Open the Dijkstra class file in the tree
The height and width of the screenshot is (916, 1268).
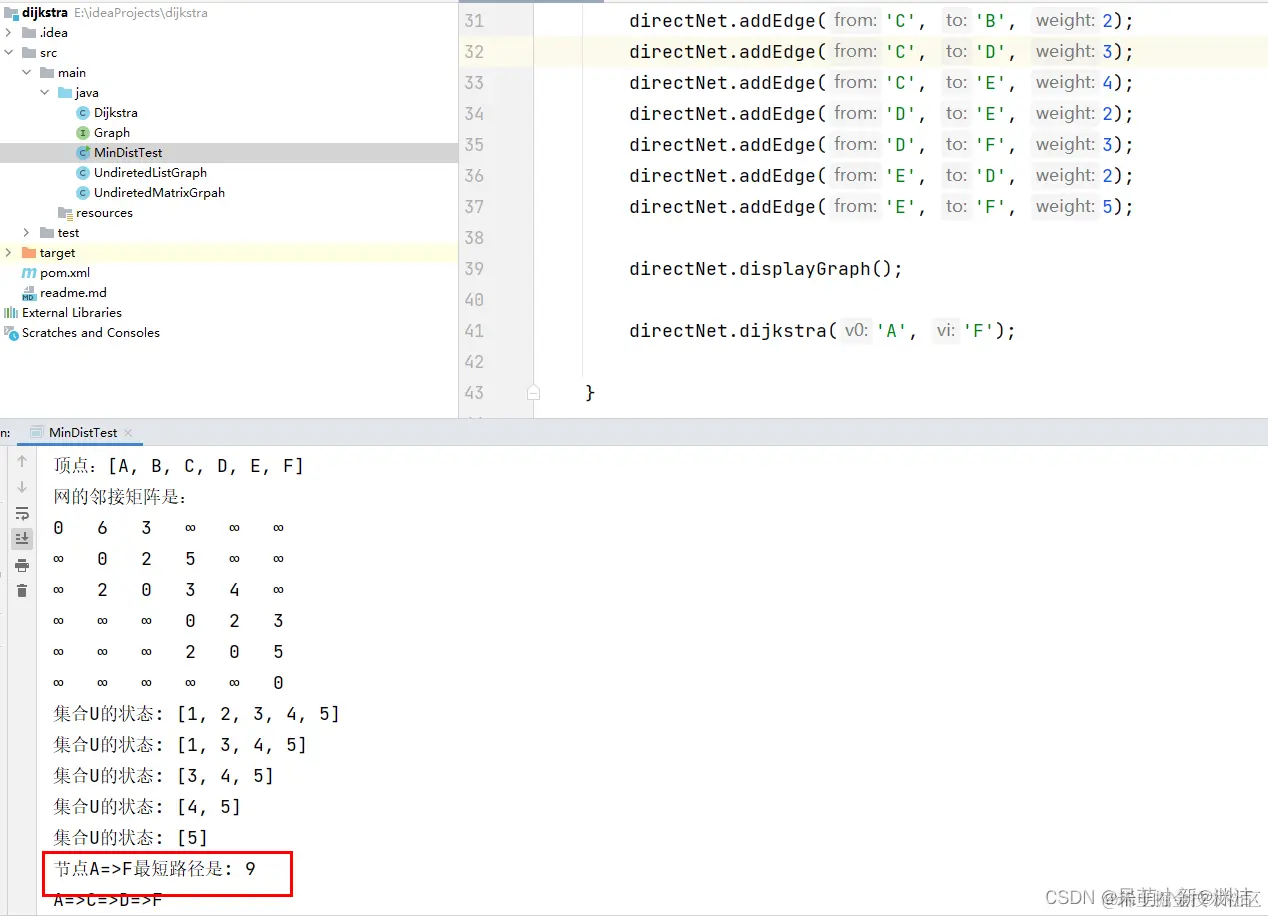[x=116, y=113]
